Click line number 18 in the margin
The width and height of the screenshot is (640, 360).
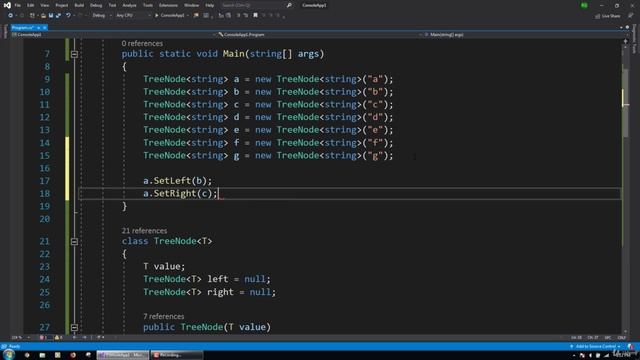(45, 193)
